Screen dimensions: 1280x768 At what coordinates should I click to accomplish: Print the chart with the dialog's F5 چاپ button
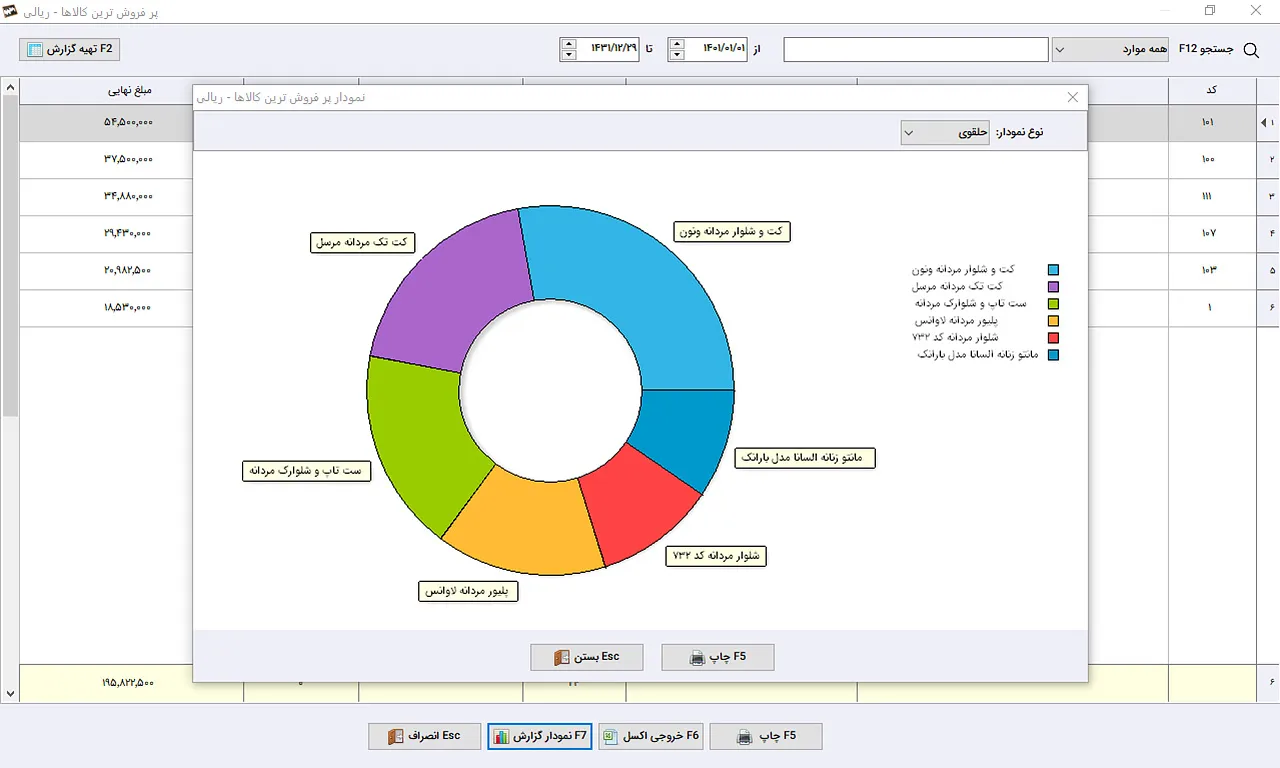[718, 657]
